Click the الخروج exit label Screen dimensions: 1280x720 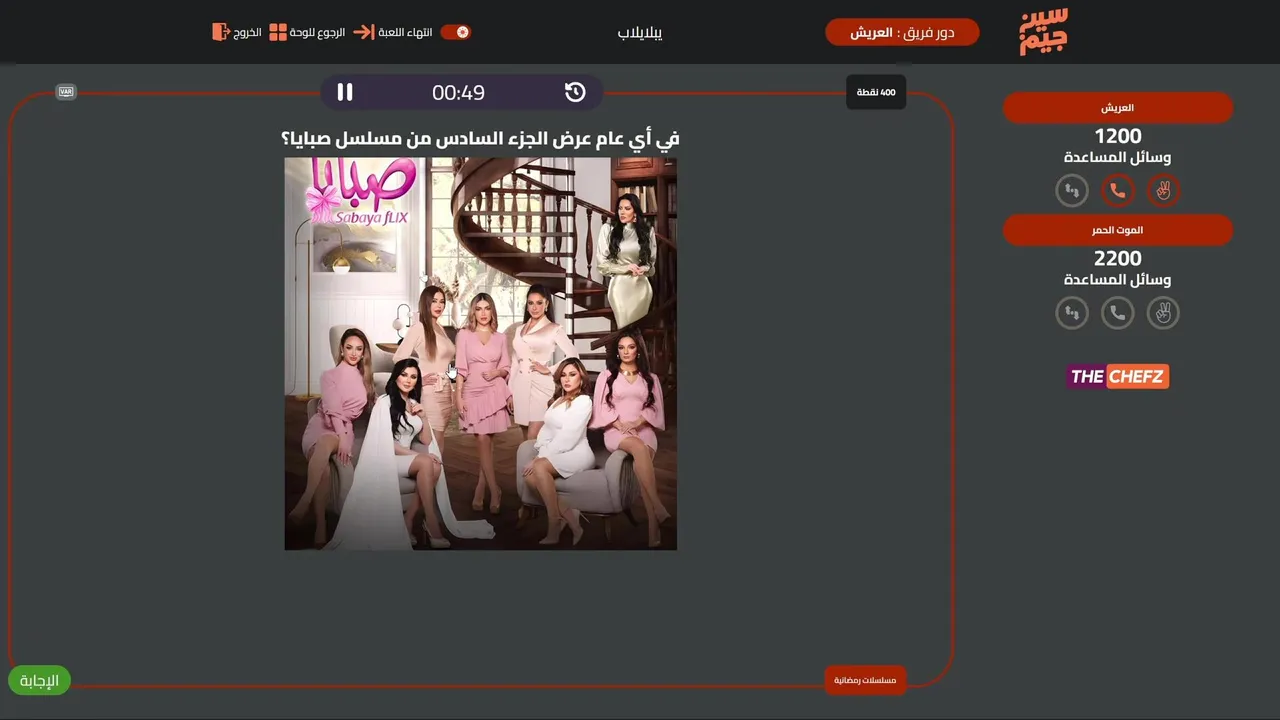[248, 32]
